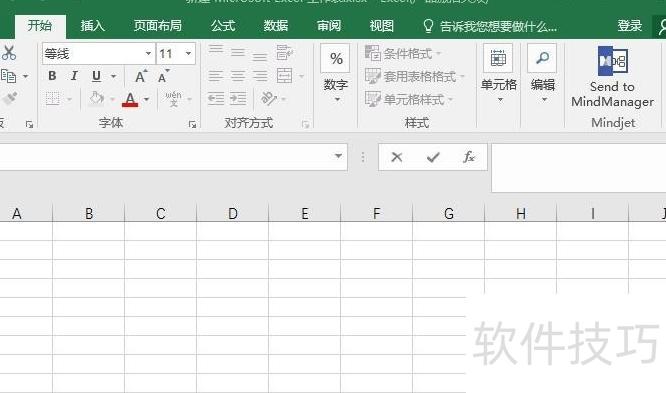Open the underline style dropdown arrow
This screenshot has width=666, height=393.
click(x=113, y=76)
